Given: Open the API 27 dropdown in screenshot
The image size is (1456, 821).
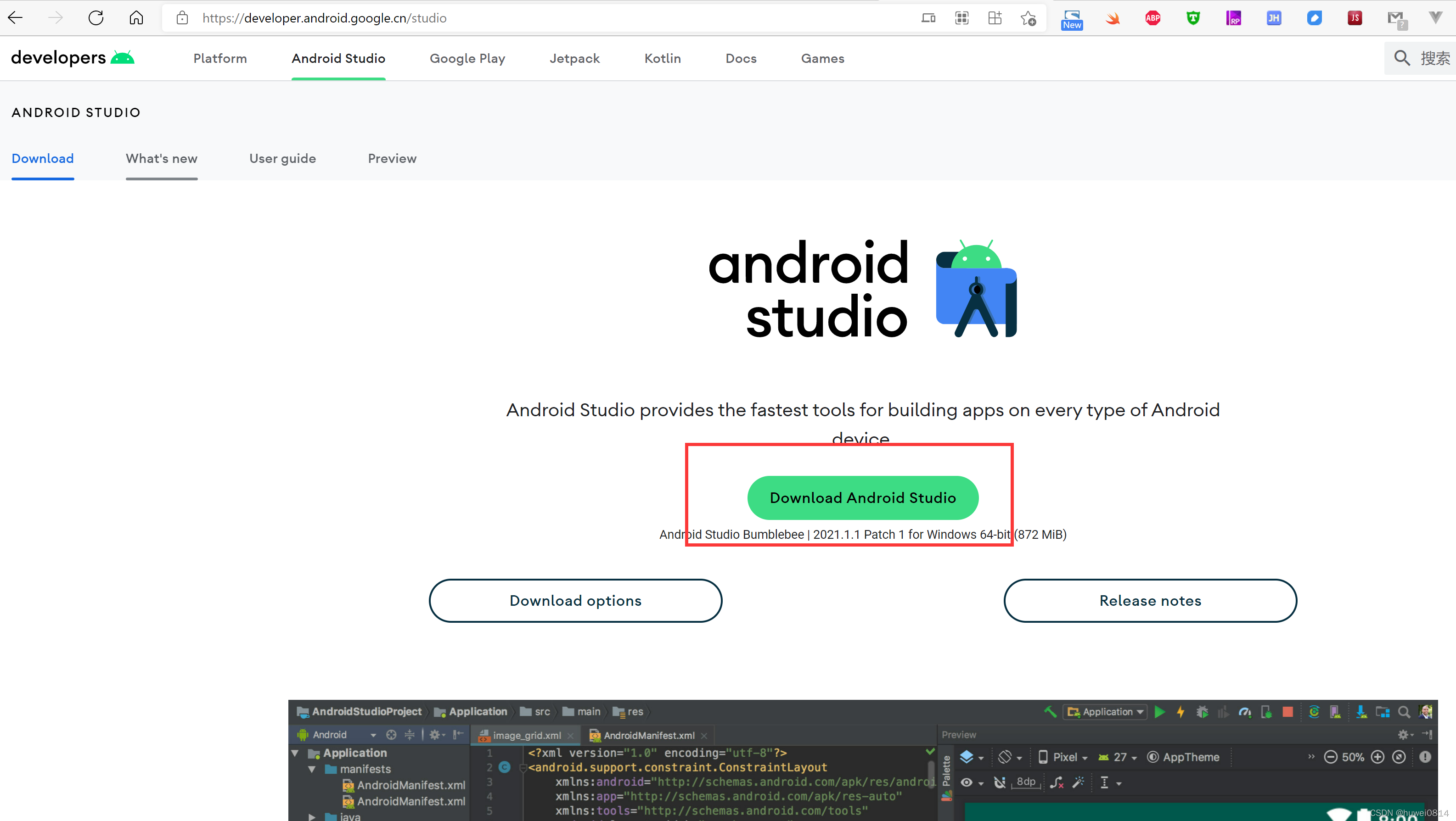Looking at the screenshot, I should (1117, 757).
